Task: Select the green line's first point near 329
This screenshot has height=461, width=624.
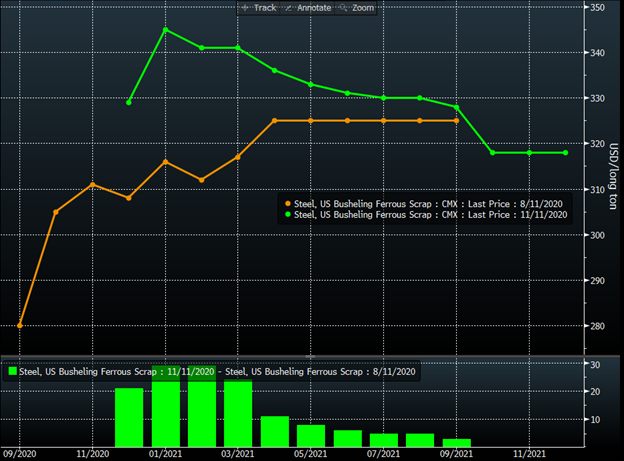Action: (129, 102)
